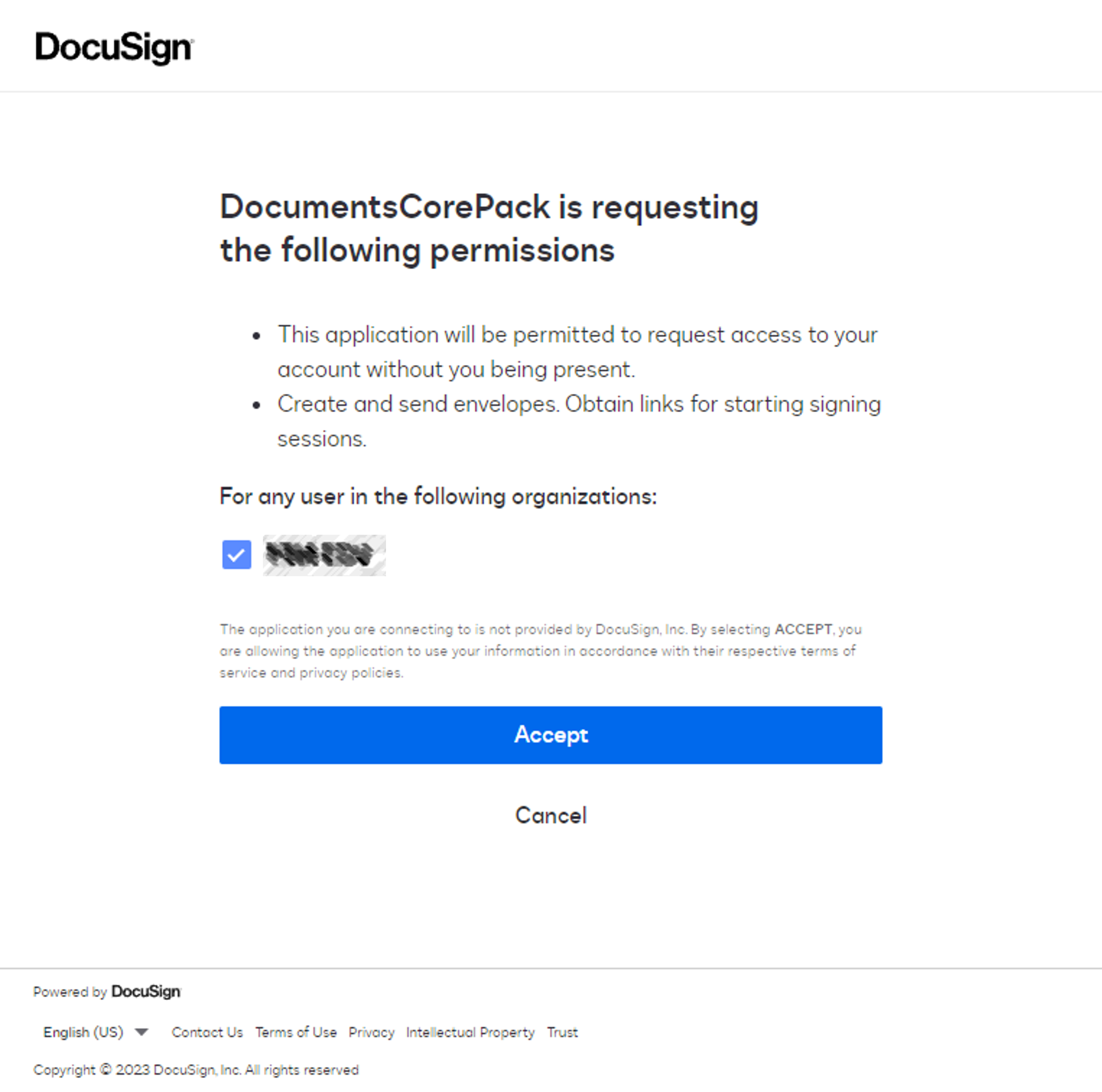Click the redacted organization name label
Viewport: 1102px width, 1092px height.
tap(324, 555)
